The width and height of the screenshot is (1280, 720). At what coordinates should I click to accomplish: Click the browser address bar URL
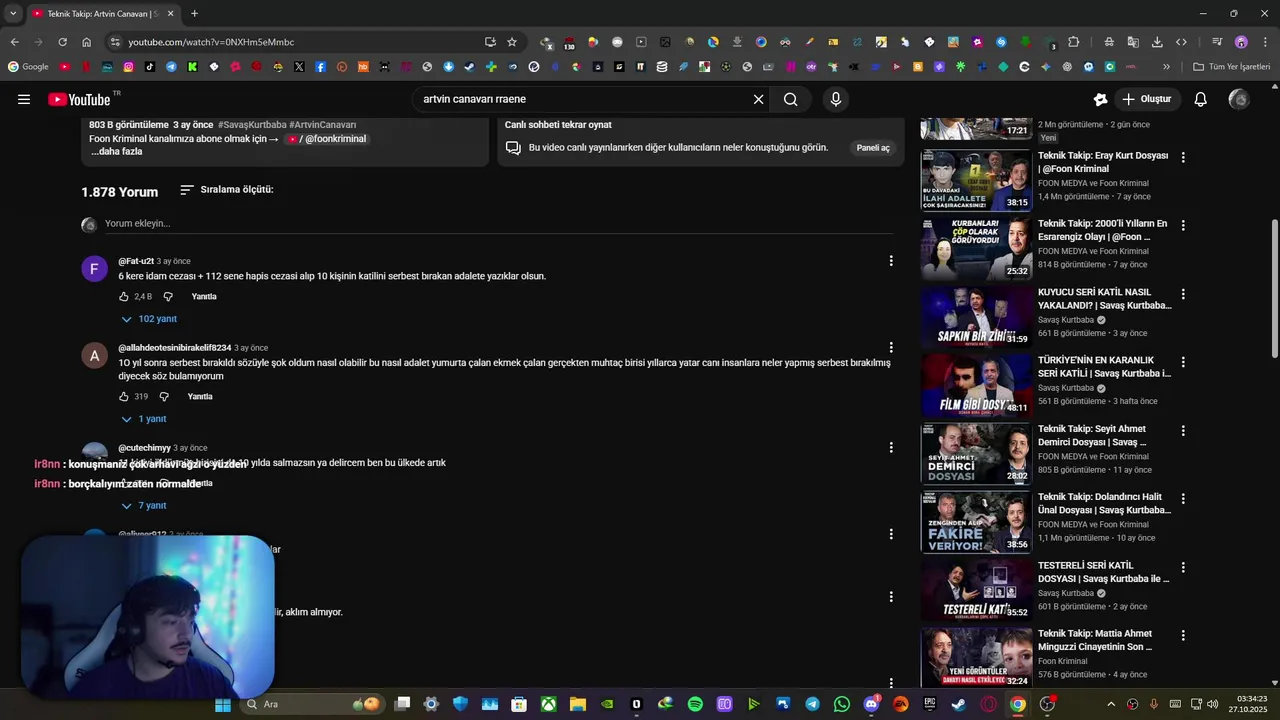[x=211, y=42]
